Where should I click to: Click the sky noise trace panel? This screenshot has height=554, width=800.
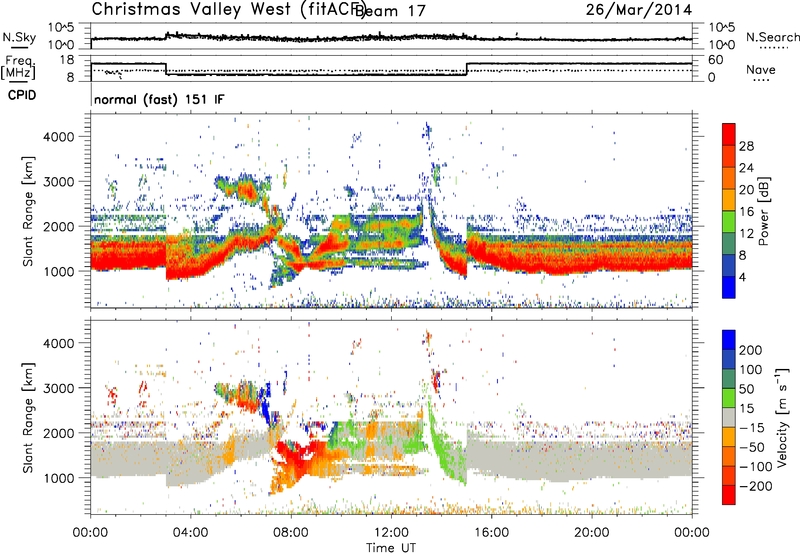click(x=391, y=36)
